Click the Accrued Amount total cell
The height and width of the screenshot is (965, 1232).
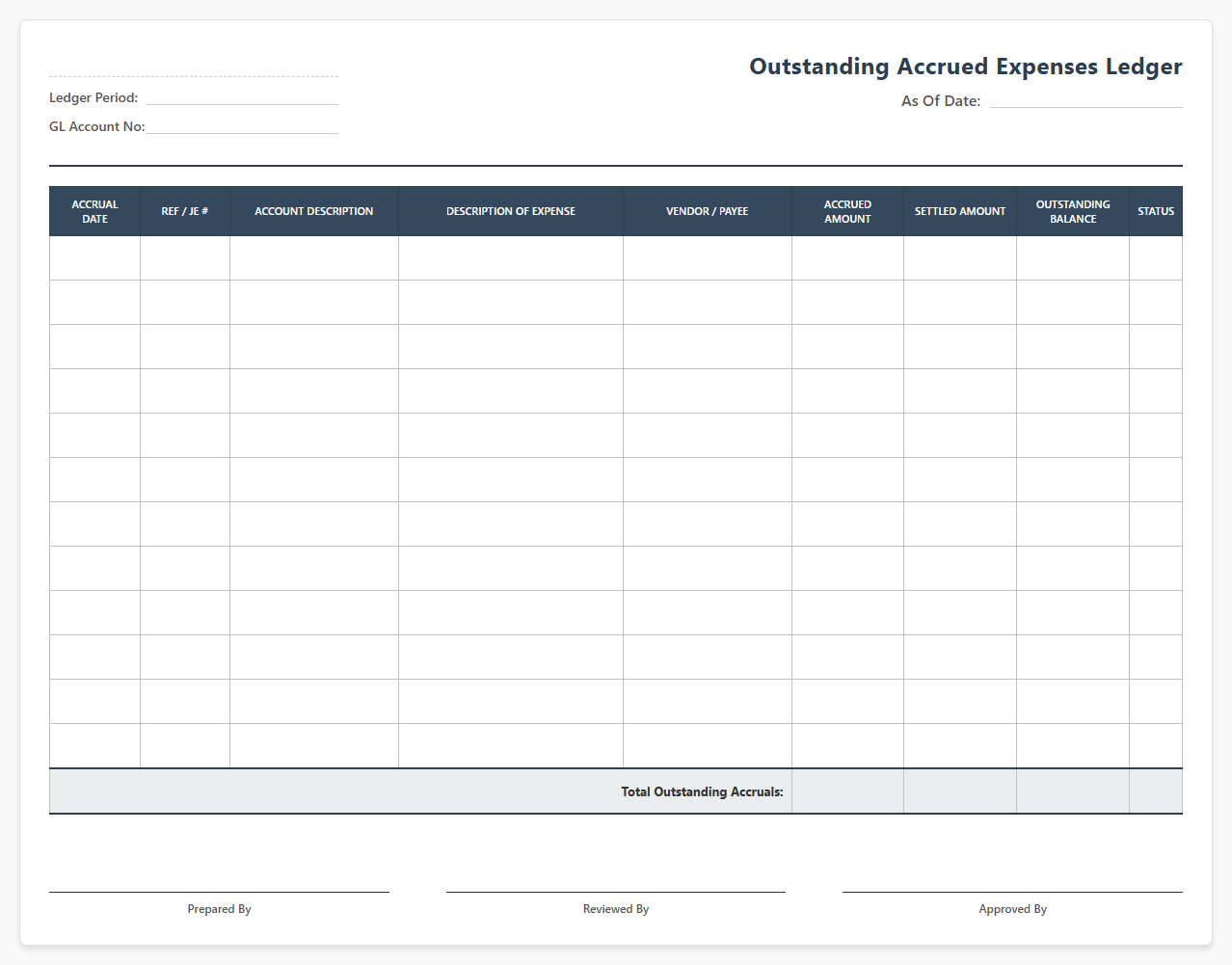pyautogui.click(x=847, y=791)
